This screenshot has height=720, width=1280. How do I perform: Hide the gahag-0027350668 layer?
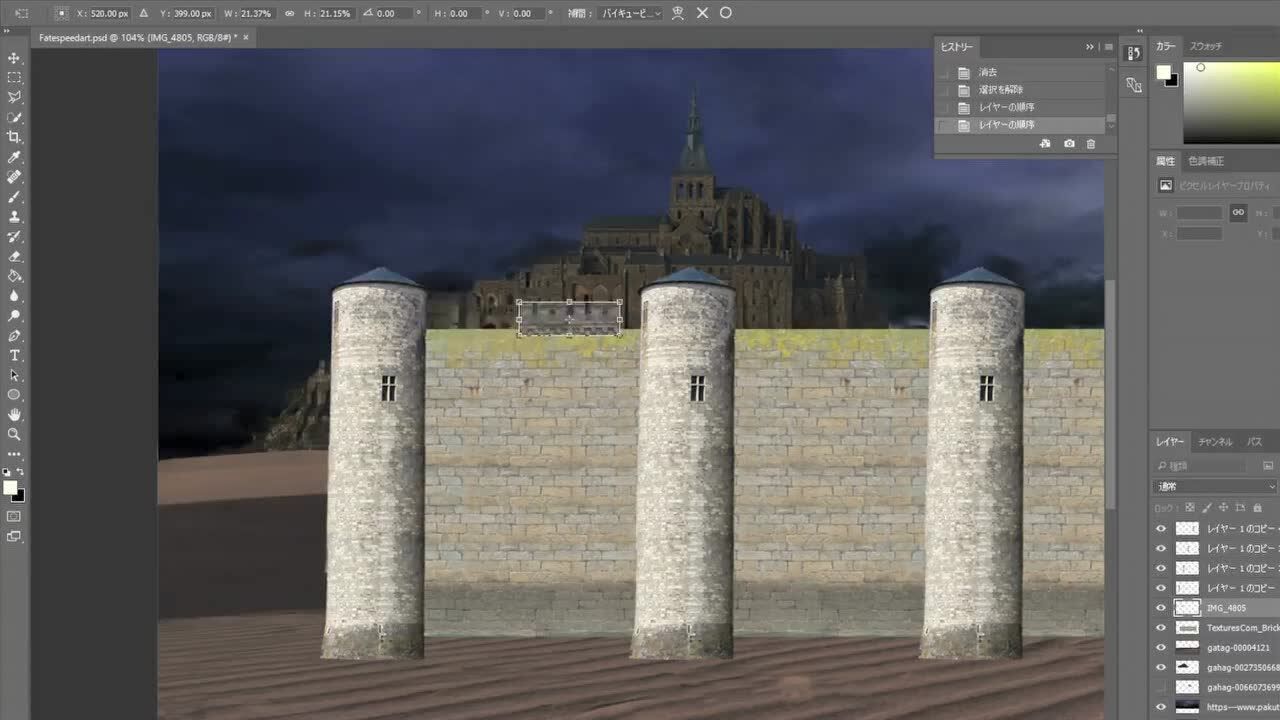(1161, 667)
